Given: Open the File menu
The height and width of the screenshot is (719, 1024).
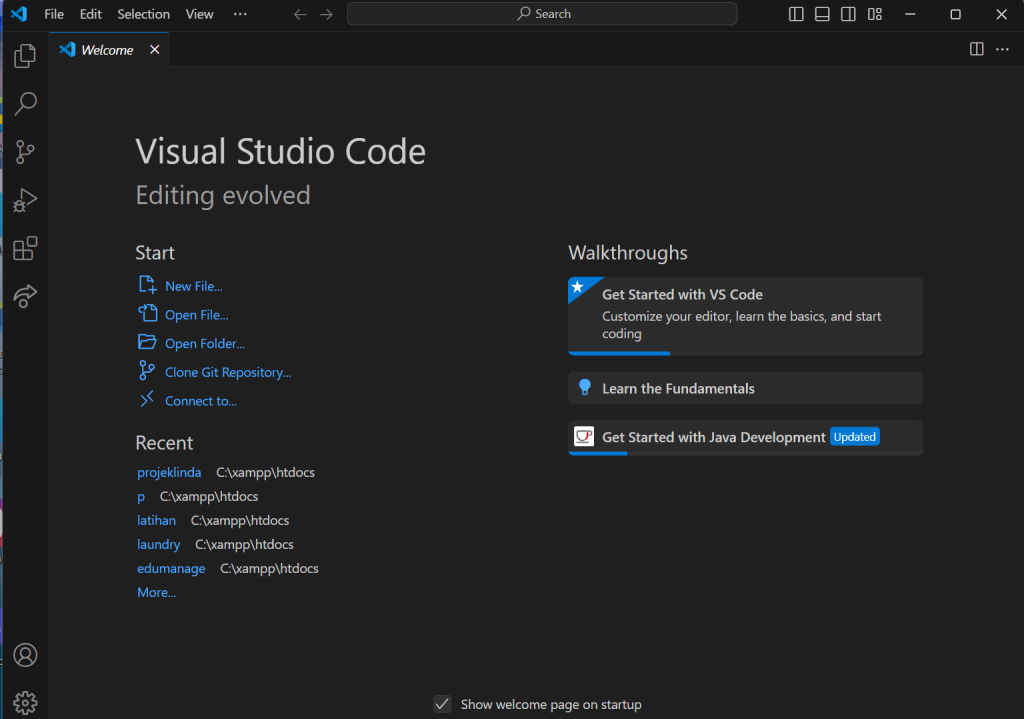Looking at the screenshot, I should [x=54, y=14].
